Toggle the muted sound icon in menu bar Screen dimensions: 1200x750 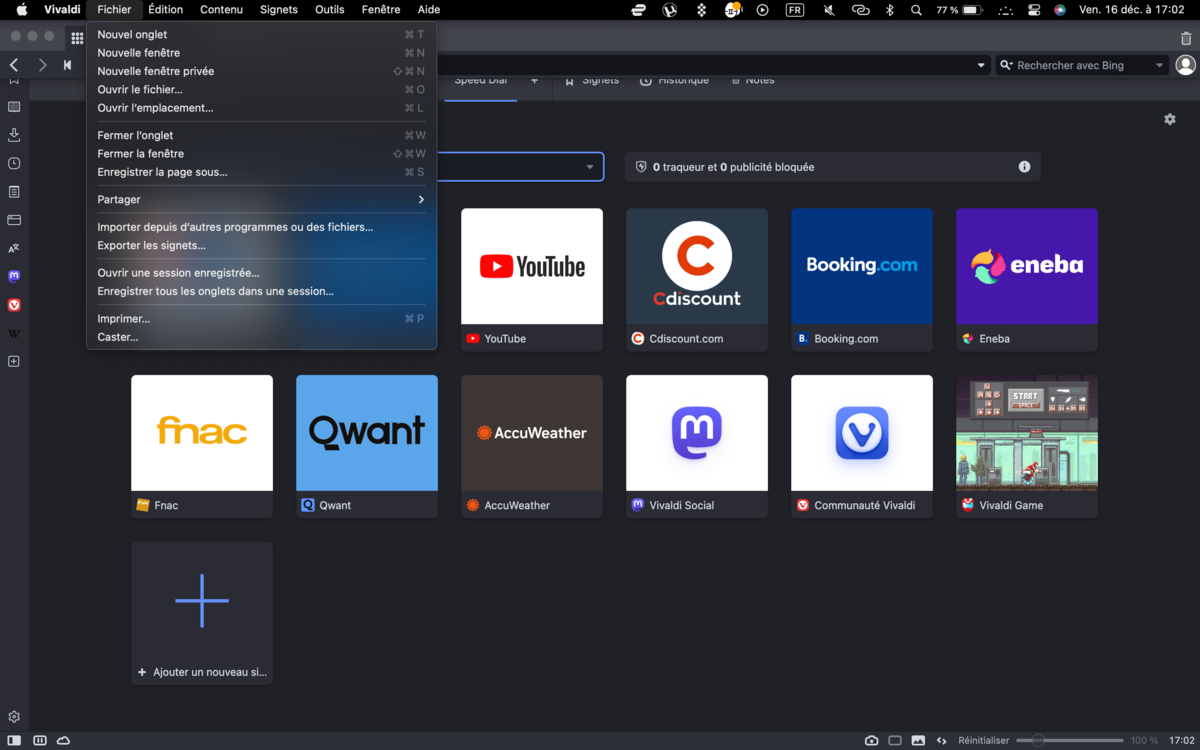(829, 10)
